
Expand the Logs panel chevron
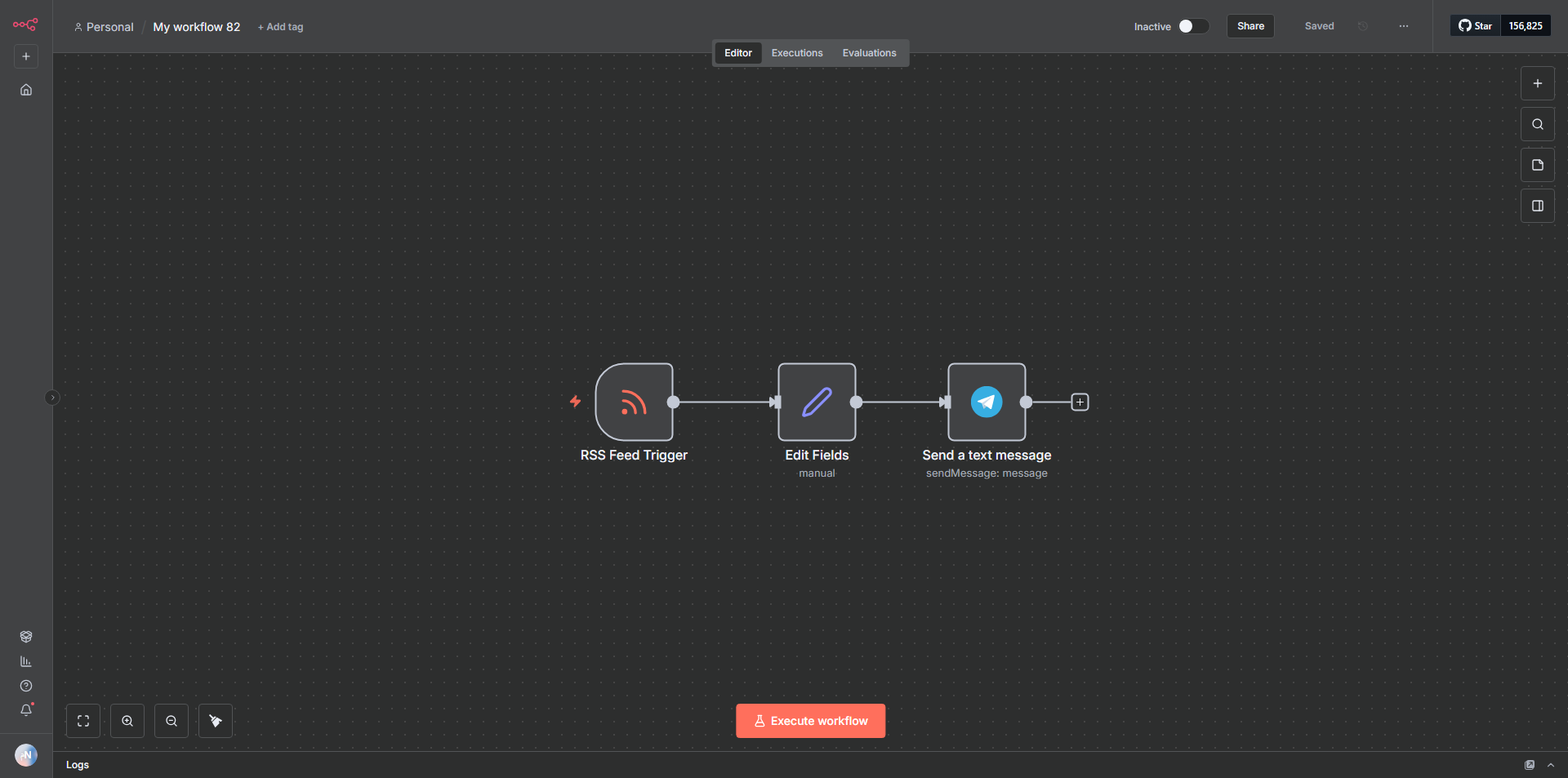click(1550, 765)
